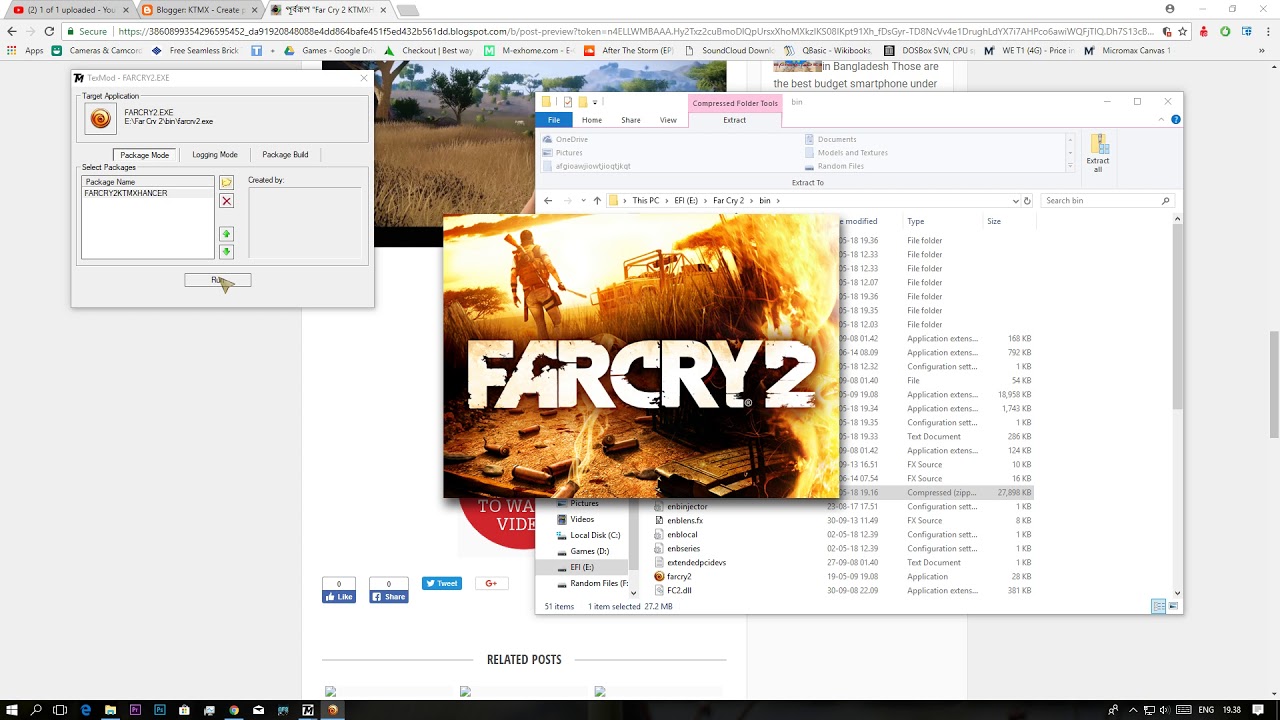Click TexMod icon on taskbar
Screen dimensions: 1280x720
(308, 710)
